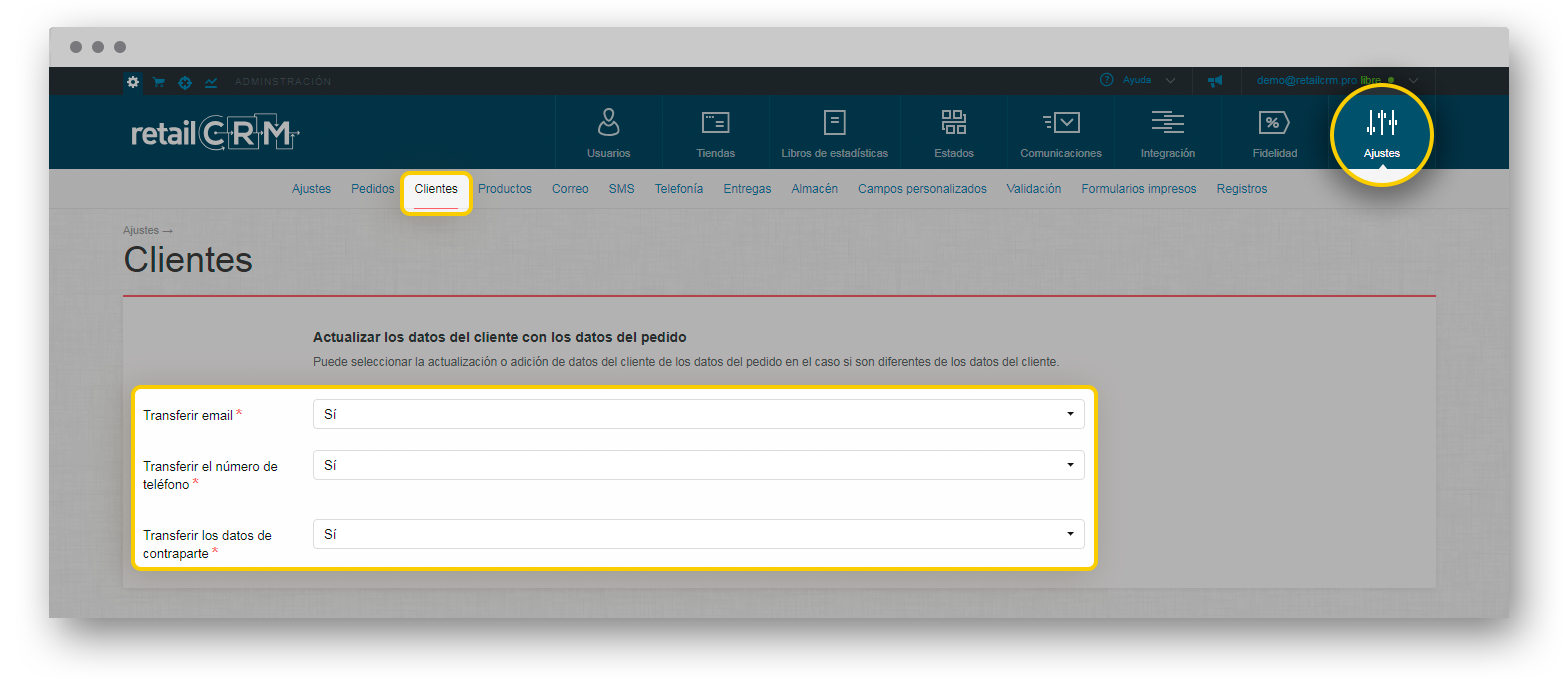Expand the account menu chevron
Viewport: 1563px width, 679px height.
[1413, 81]
